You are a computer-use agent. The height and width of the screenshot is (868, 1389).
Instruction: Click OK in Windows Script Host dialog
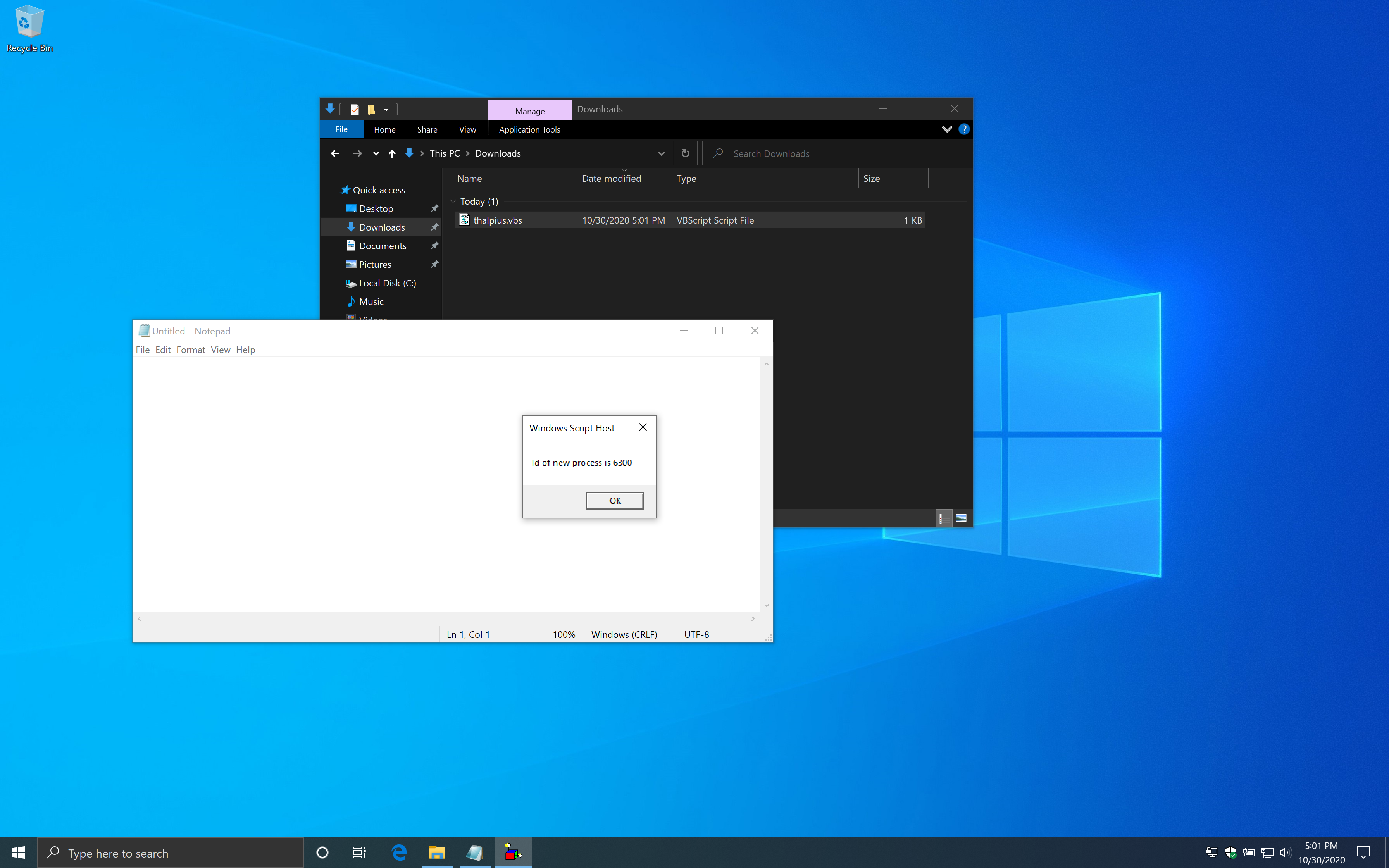tap(614, 501)
